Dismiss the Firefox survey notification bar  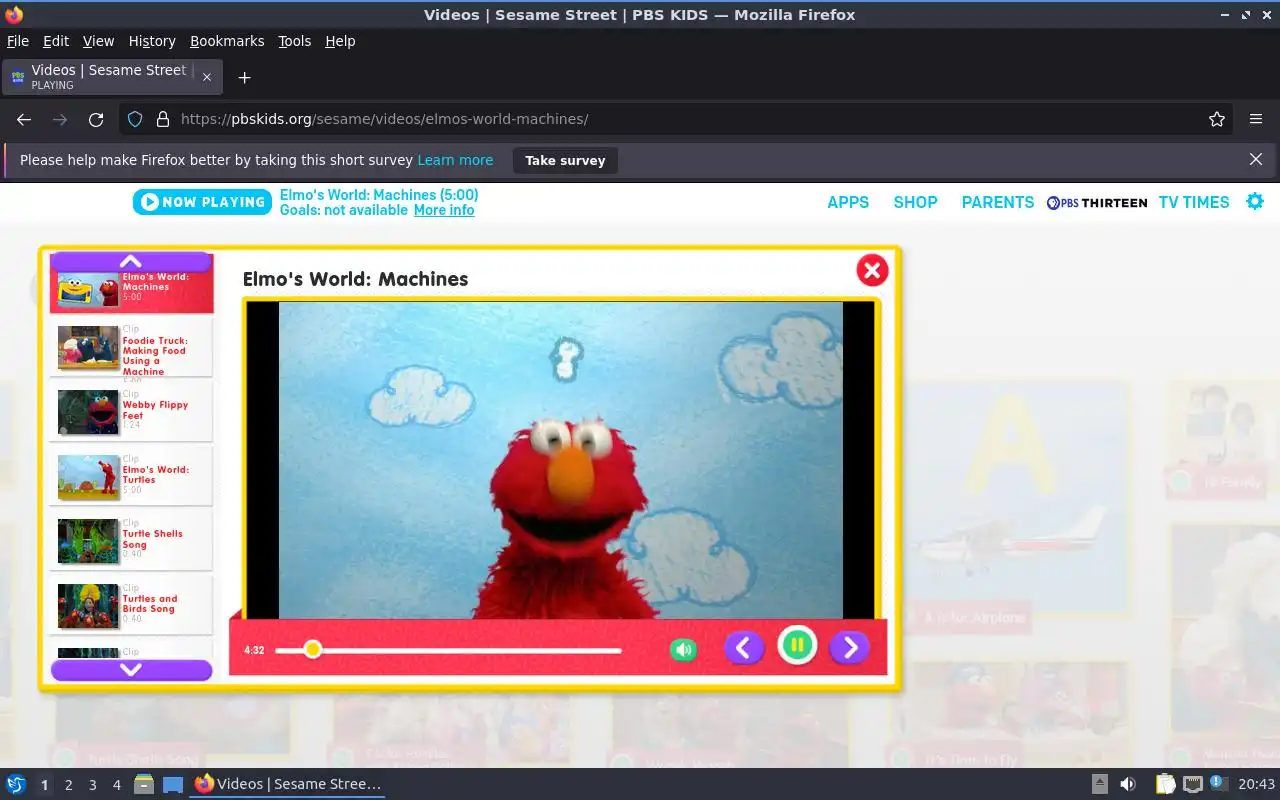(1256, 159)
